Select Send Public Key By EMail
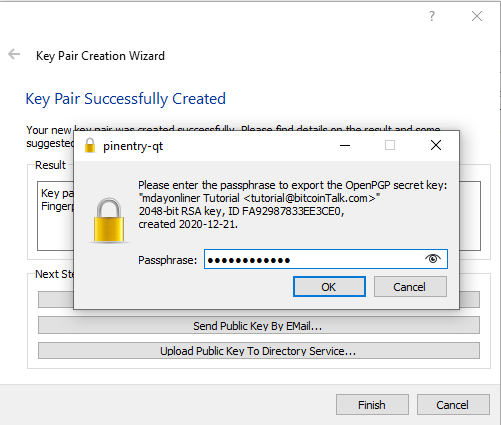This screenshot has width=501, height=425. point(259,325)
